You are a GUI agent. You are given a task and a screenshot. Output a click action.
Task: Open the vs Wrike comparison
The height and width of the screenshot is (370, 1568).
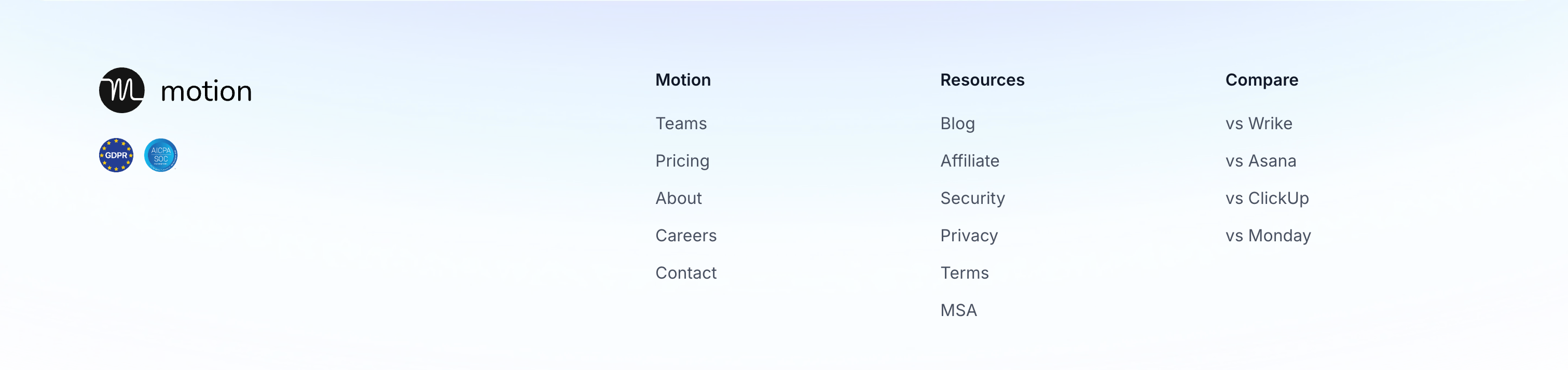1258,124
